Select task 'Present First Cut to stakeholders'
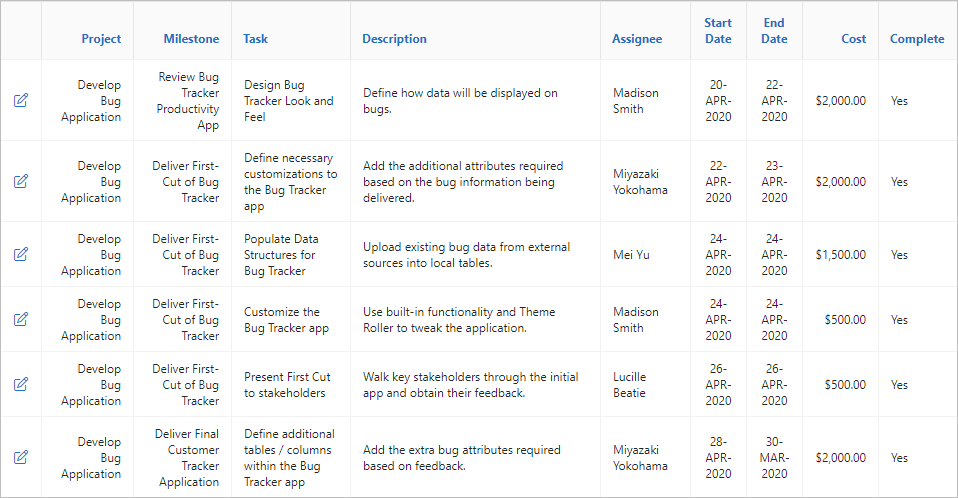This screenshot has width=958, height=498. pos(287,385)
